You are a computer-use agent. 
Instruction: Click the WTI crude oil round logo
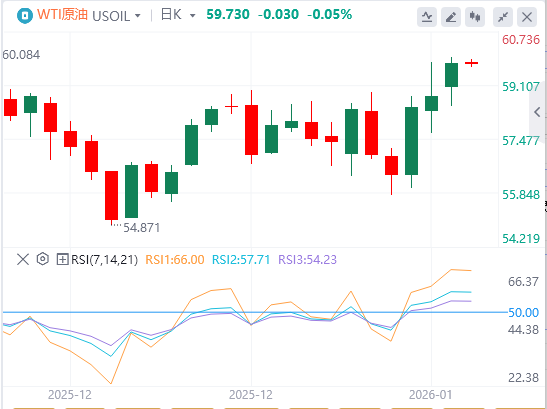(x=24, y=15)
